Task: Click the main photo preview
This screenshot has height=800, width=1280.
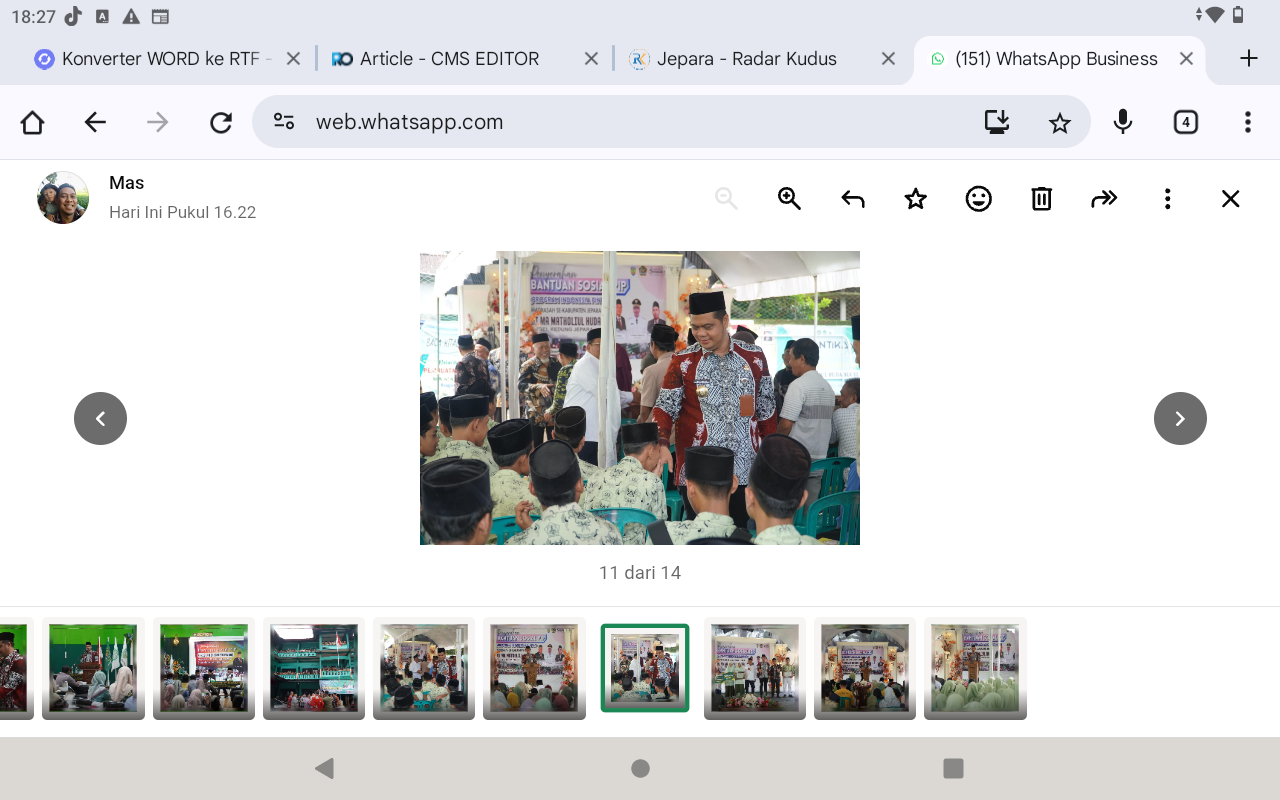Action: click(640, 398)
